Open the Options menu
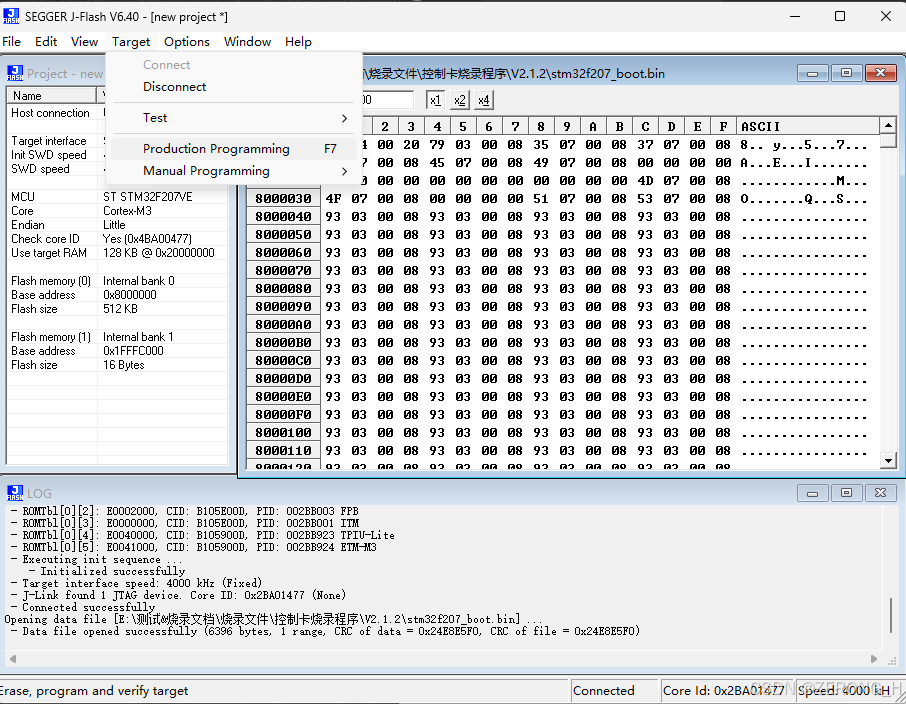Viewport: 906px width, 704px height. pyautogui.click(x=187, y=42)
